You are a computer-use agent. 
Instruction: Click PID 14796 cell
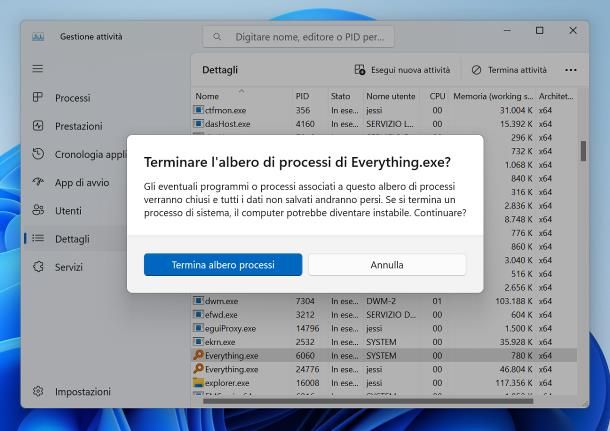pos(307,328)
